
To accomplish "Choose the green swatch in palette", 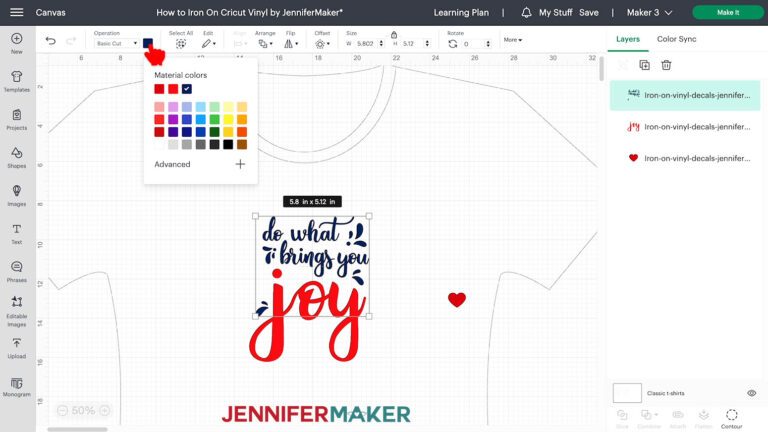I will 214,119.
